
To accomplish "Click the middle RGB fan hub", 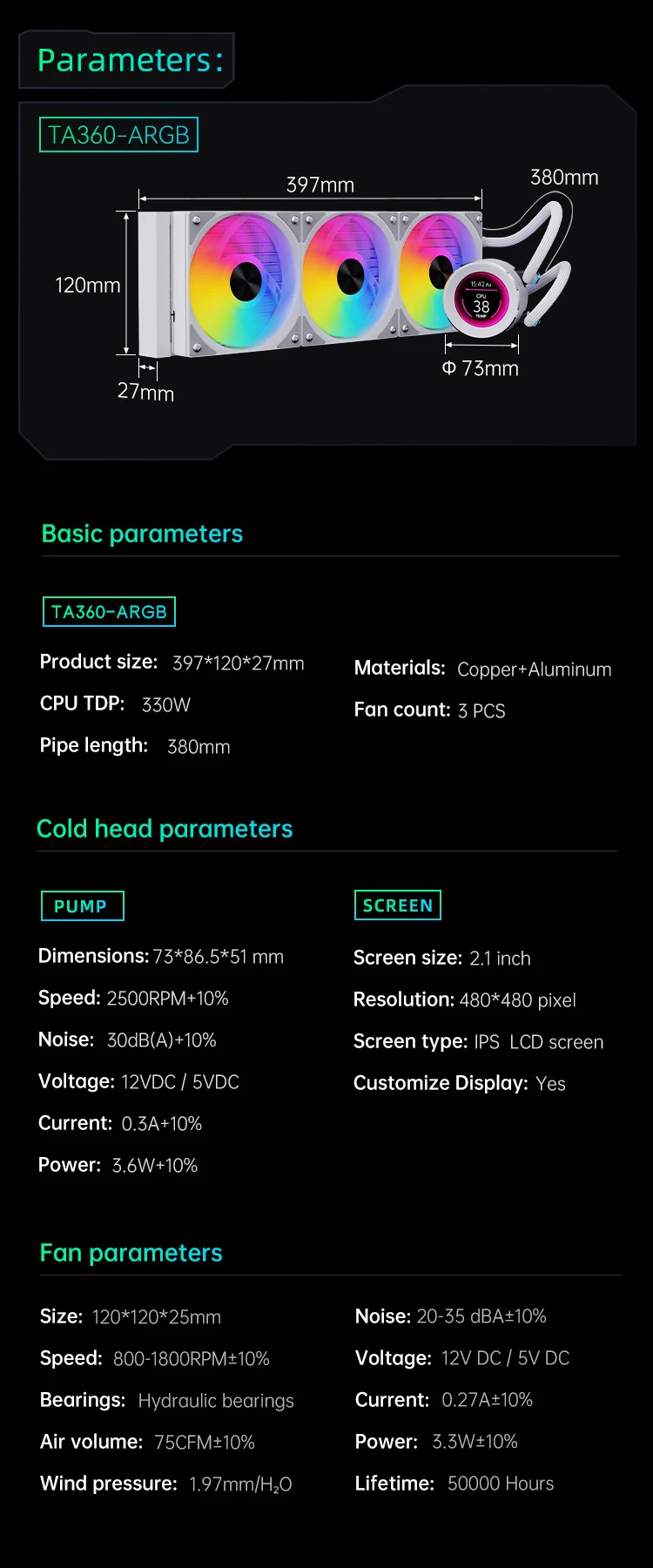I will (x=350, y=275).
